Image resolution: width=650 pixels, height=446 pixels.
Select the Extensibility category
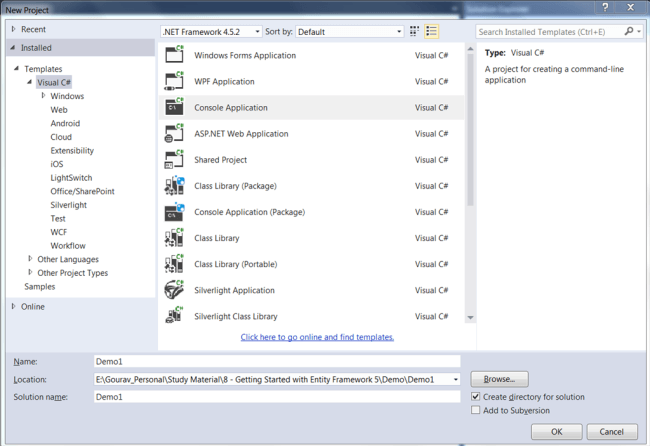(x=72, y=150)
